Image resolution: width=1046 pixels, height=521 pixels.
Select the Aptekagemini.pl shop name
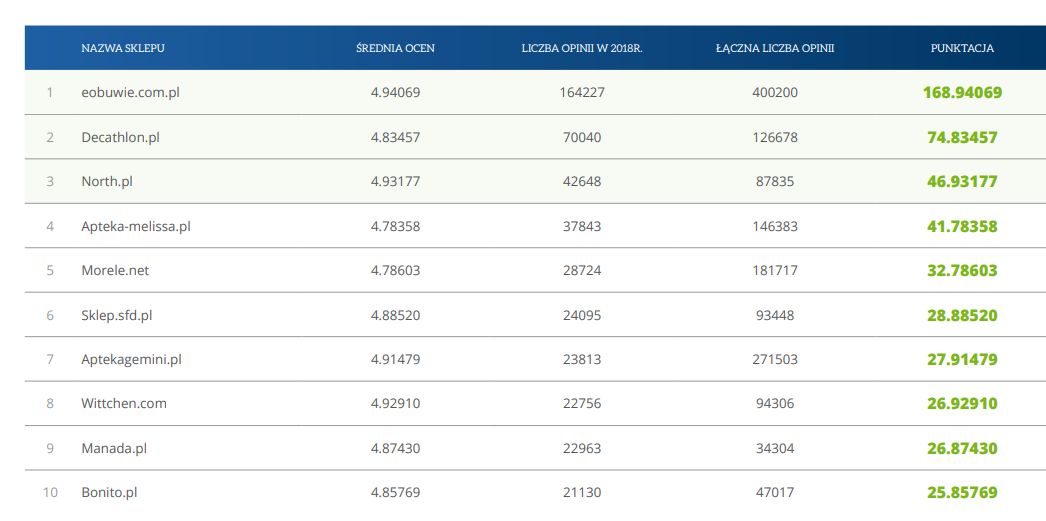point(131,359)
